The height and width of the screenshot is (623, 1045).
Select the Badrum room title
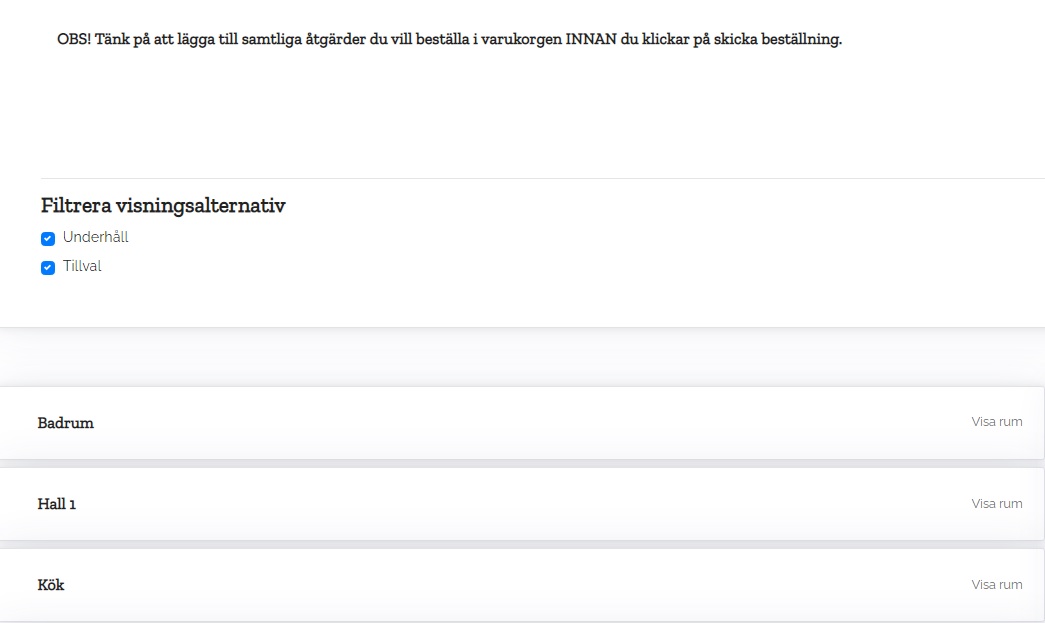[66, 423]
